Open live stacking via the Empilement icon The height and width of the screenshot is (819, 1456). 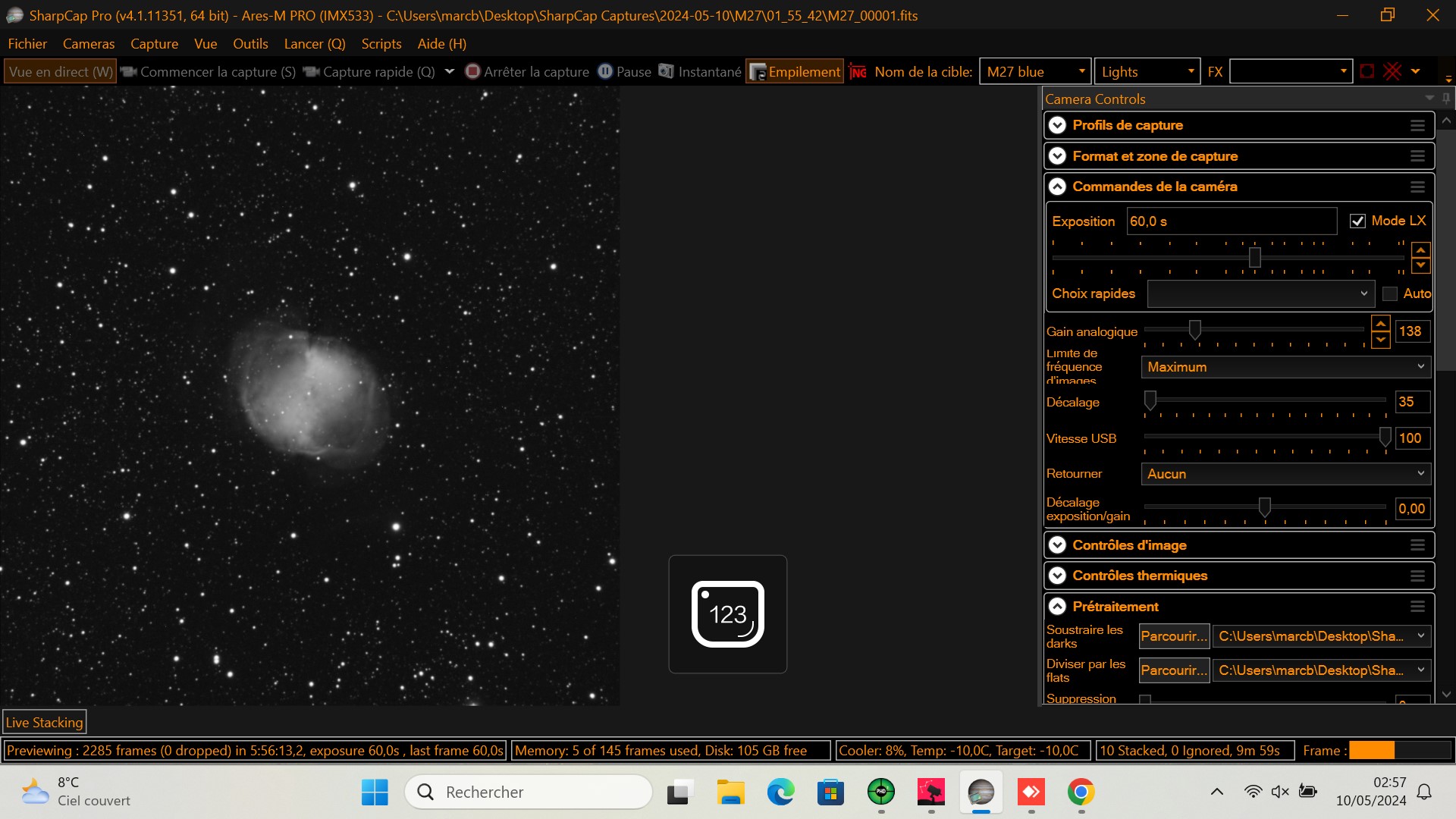758,71
